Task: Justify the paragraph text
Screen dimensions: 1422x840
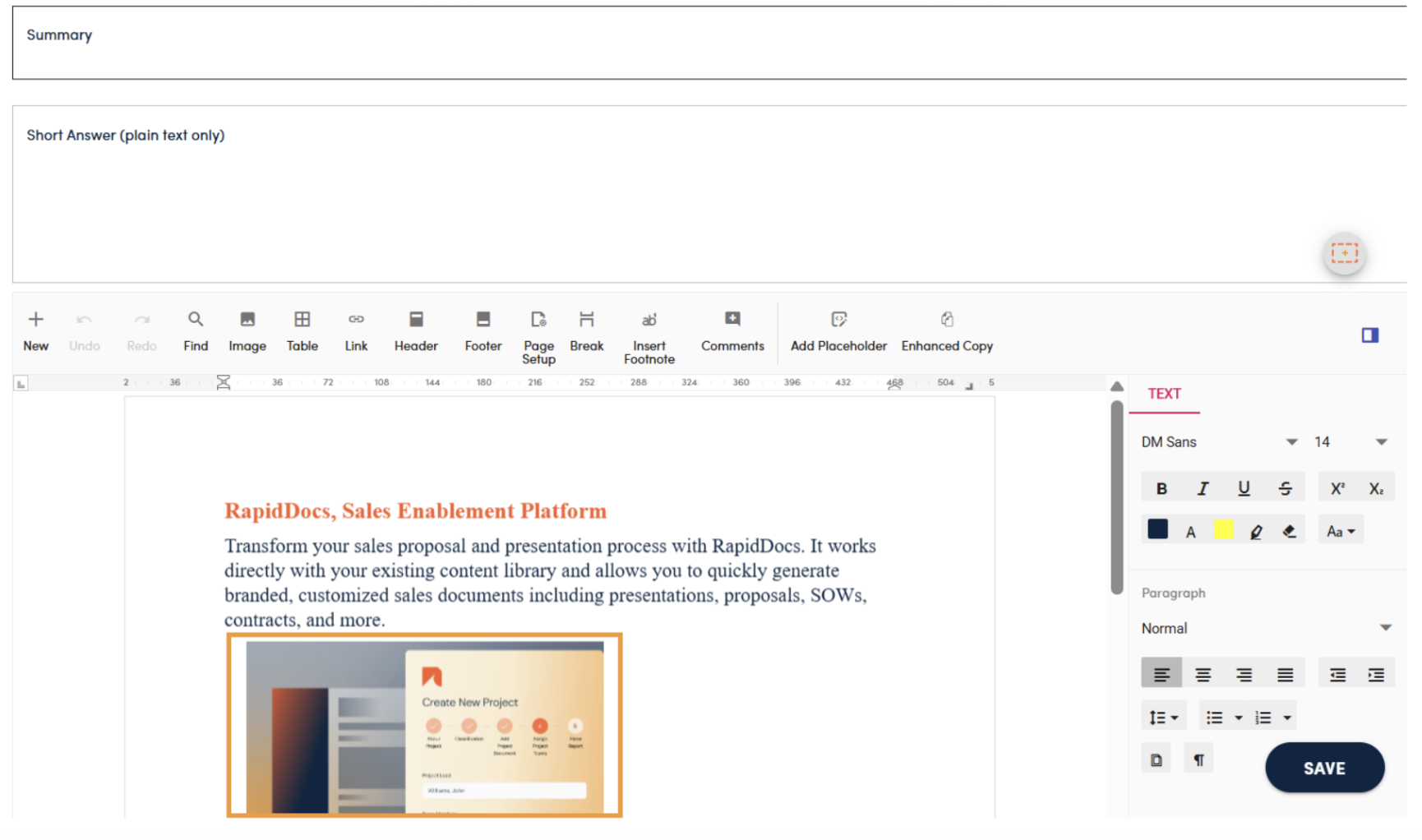Action: click(x=1285, y=674)
